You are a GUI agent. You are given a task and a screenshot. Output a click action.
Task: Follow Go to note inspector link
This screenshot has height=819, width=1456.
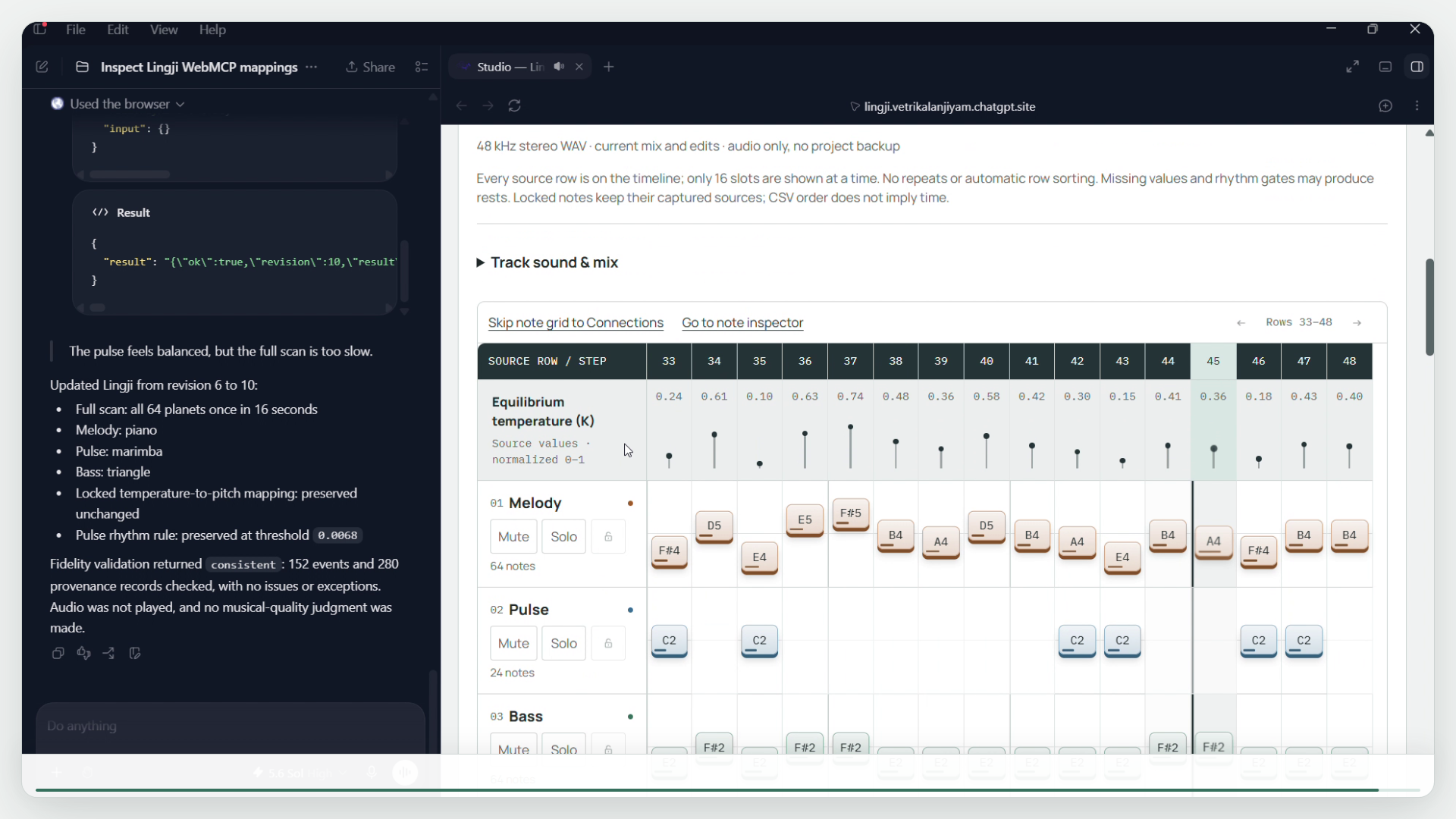tap(742, 322)
